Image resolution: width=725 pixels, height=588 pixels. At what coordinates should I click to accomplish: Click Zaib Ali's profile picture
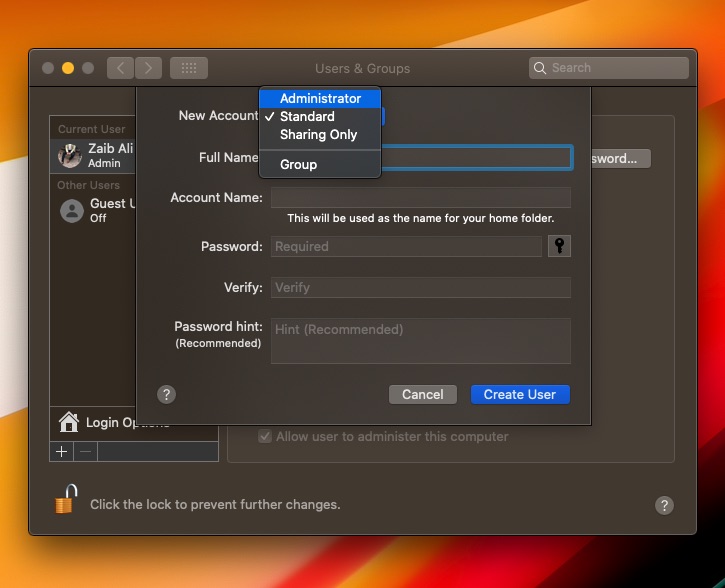coord(70,155)
